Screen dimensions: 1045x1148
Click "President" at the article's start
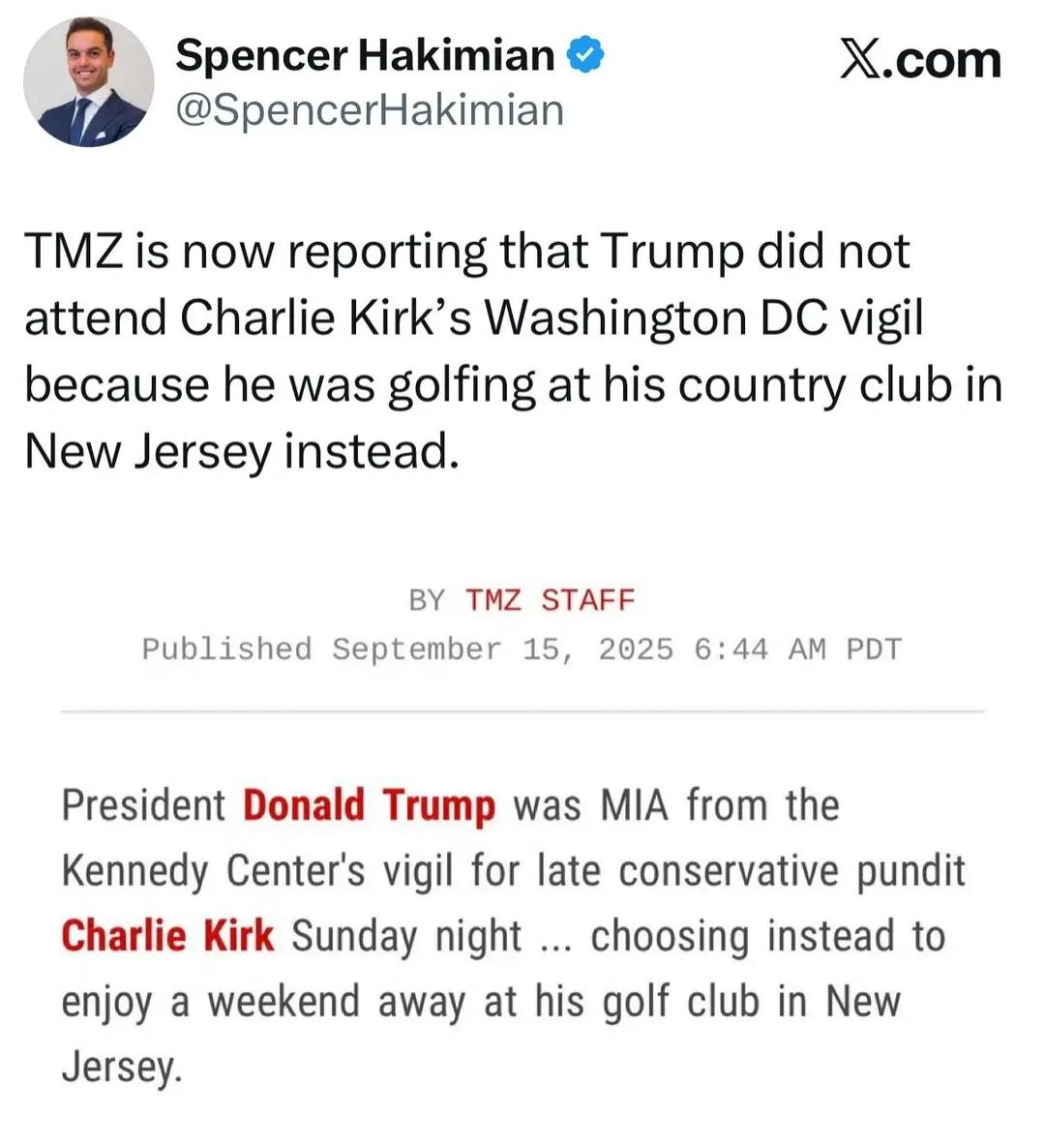[x=143, y=805]
